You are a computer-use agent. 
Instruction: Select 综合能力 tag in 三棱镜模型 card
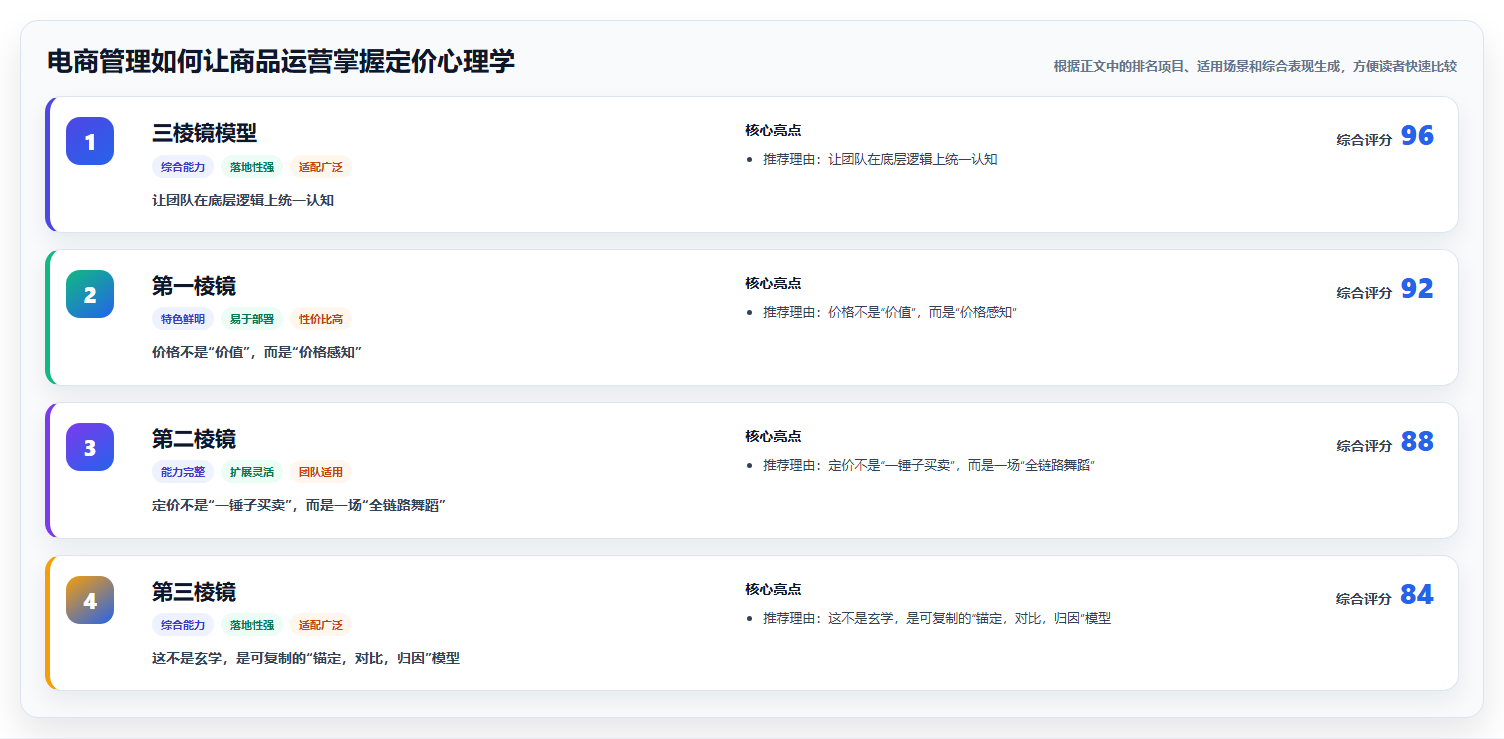pos(183,167)
